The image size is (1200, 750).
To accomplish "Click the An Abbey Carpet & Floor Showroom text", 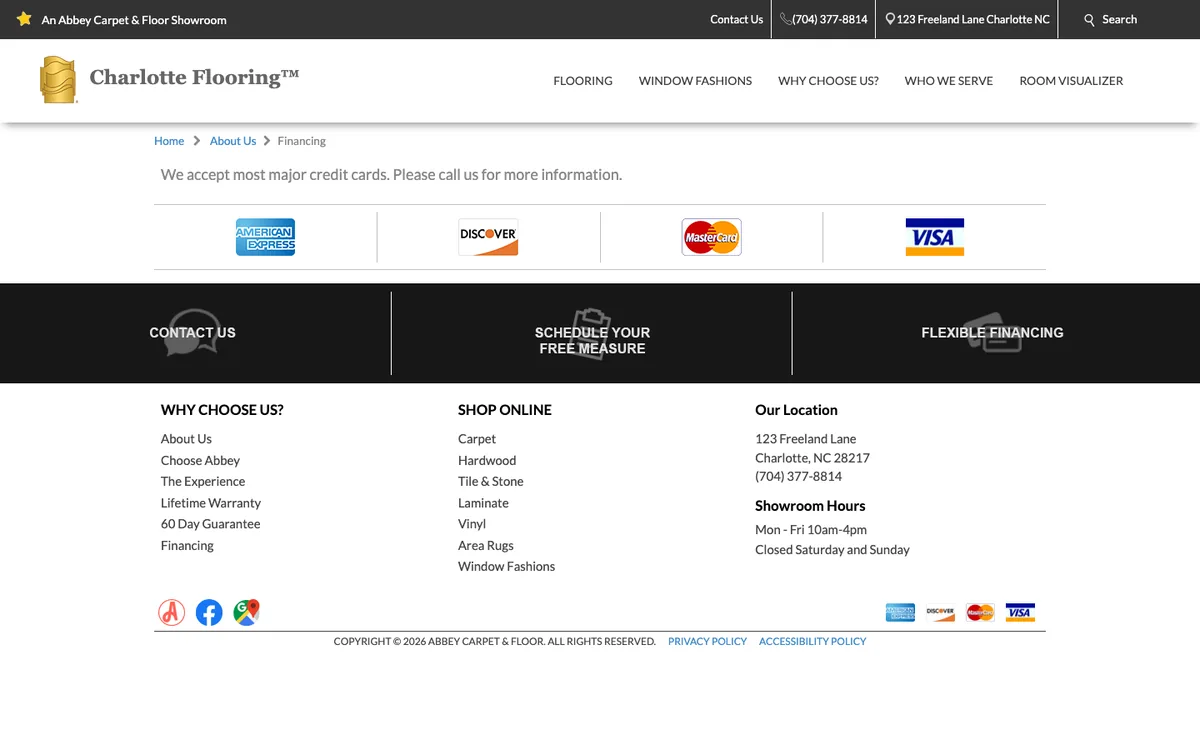I will pyautogui.click(x=134, y=20).
